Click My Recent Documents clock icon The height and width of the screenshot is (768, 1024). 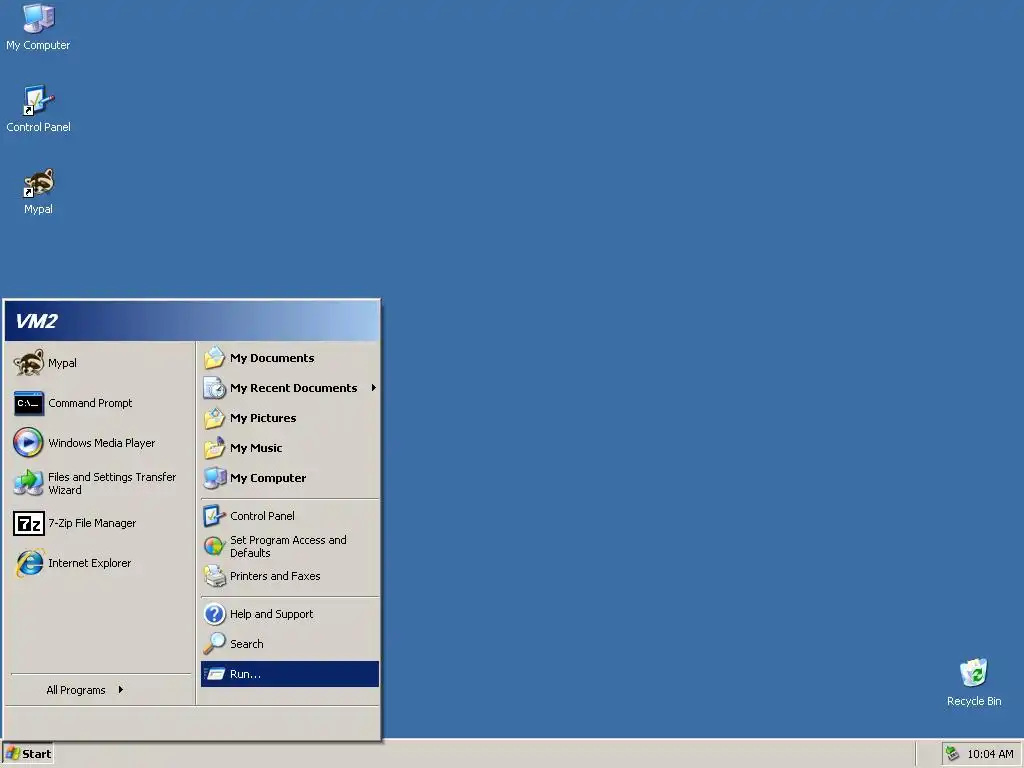[214, 388]
